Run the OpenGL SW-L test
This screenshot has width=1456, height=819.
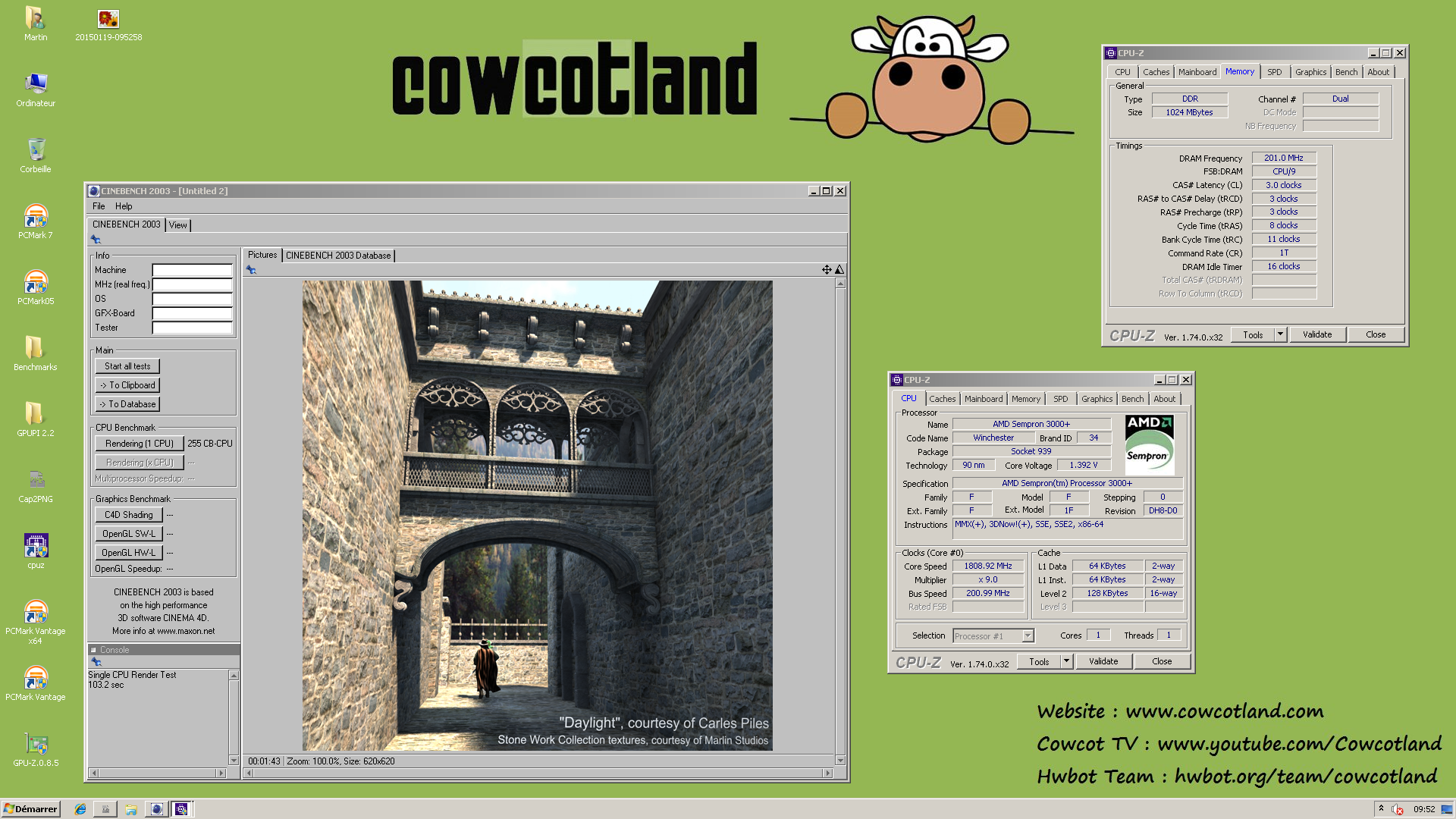(x=129, y=534)
